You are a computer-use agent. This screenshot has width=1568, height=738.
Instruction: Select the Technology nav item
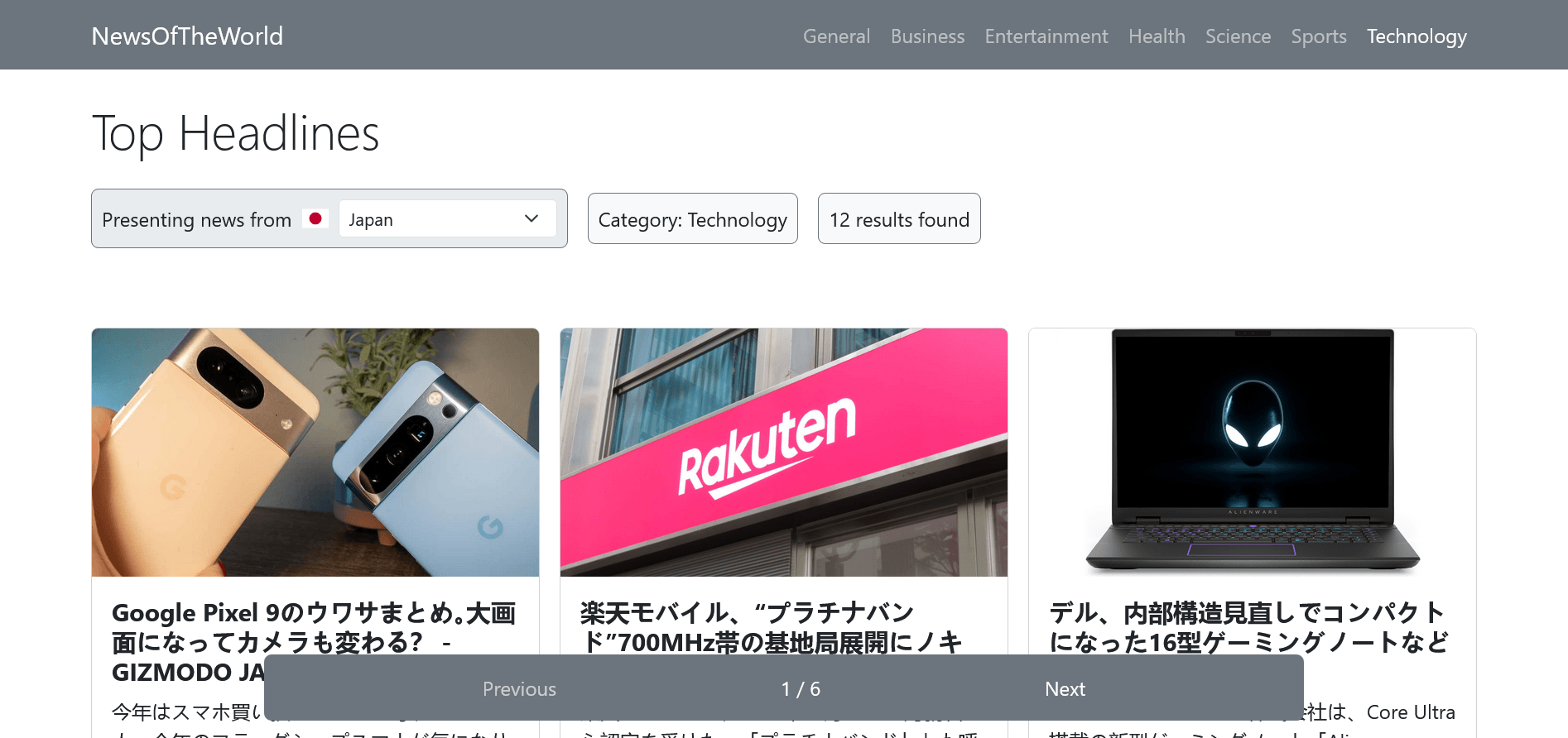[x=1416, y=36]
